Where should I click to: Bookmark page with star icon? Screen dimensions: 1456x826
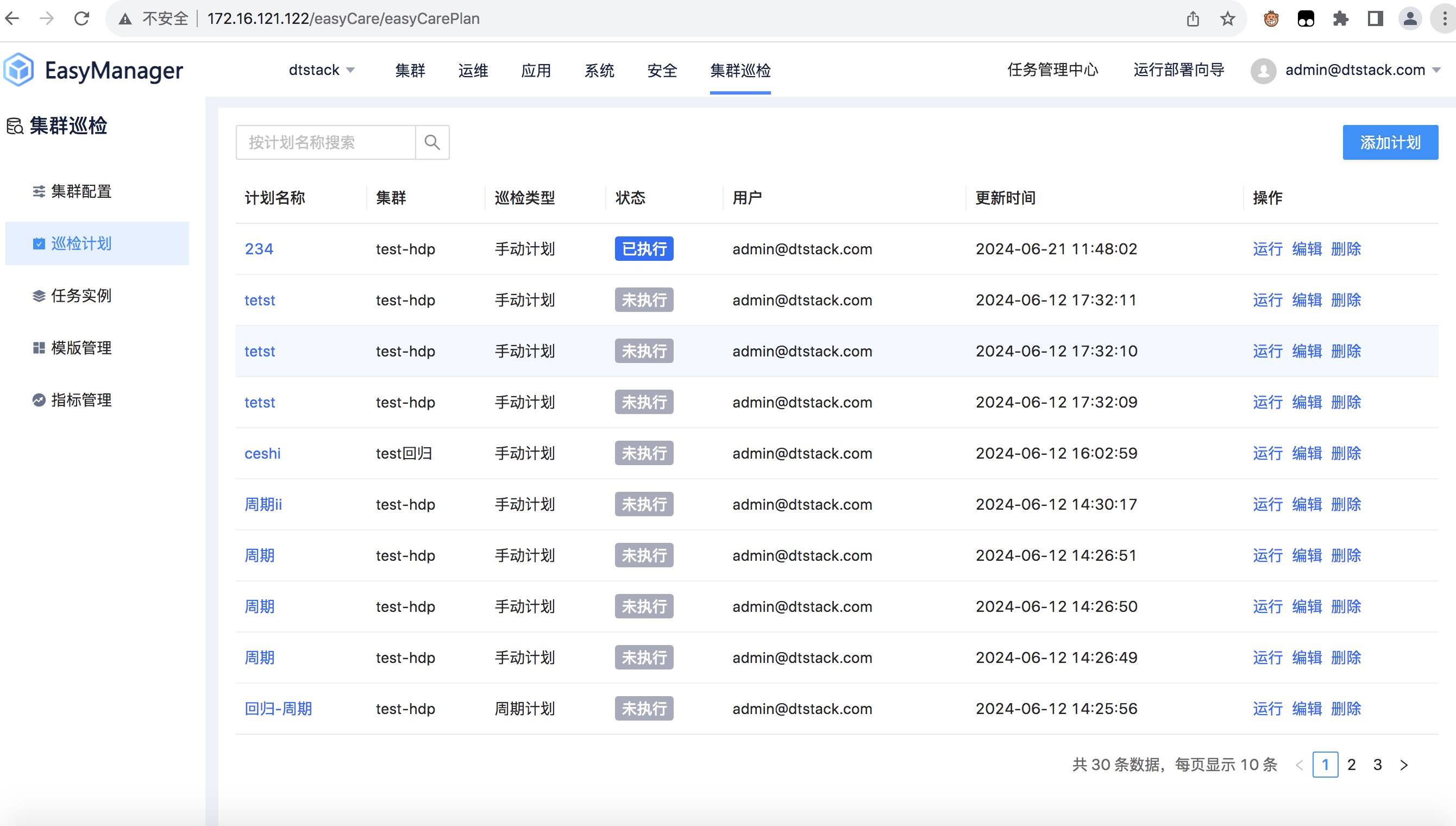click(x=1227, y=18)
